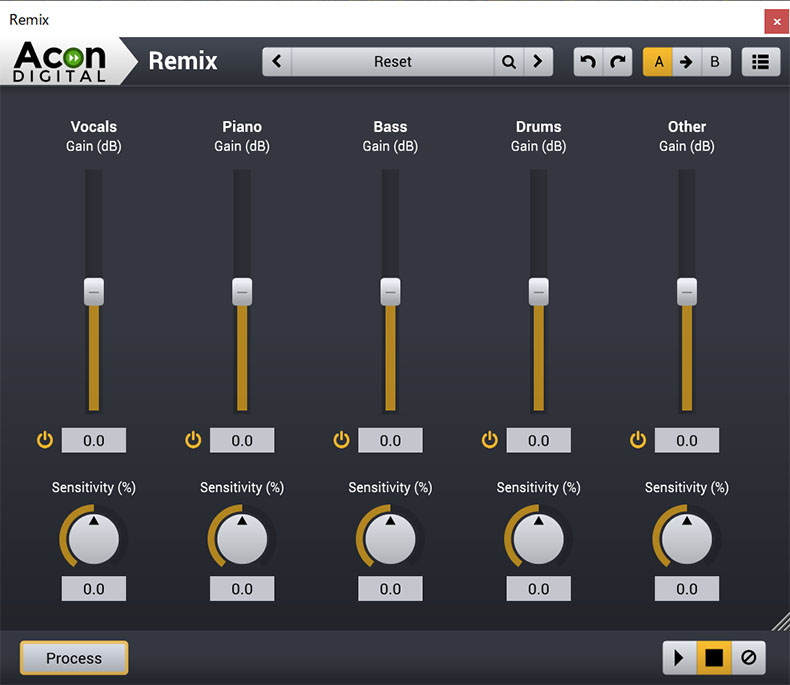This screenshot has width=790, height=685.
Task: Click the Other sensitivity value field
Action: coord(687,588)
